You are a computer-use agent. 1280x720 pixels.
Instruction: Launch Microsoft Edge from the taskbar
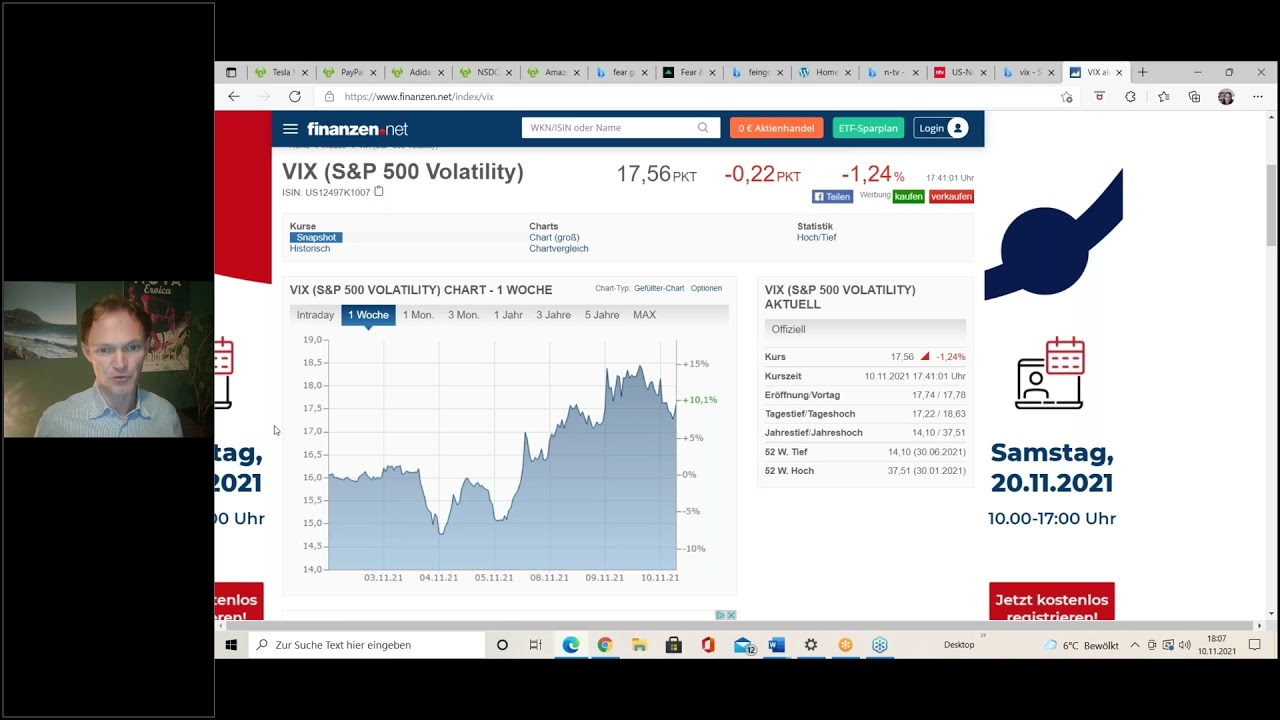[x=570, y=645]
